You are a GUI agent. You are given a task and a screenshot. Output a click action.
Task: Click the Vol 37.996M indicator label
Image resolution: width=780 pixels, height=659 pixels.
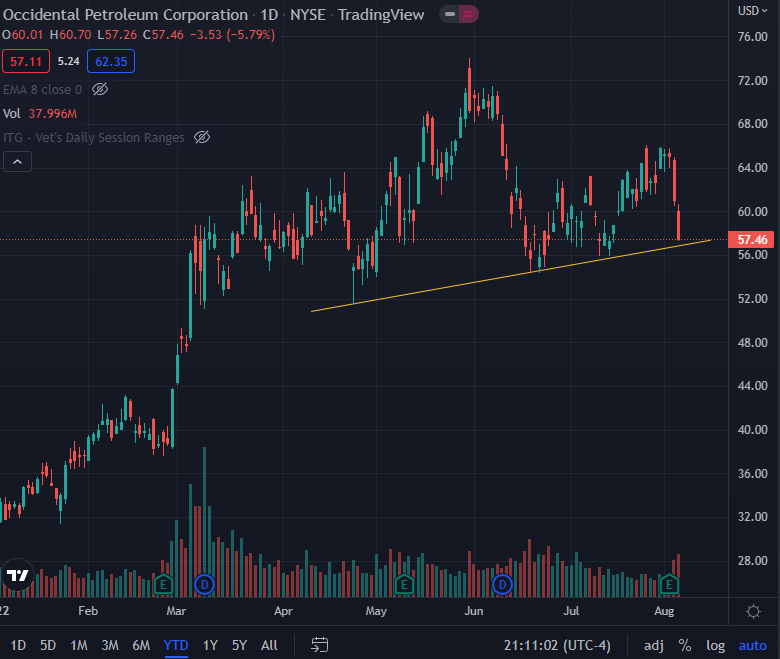(x=40, y=113)
